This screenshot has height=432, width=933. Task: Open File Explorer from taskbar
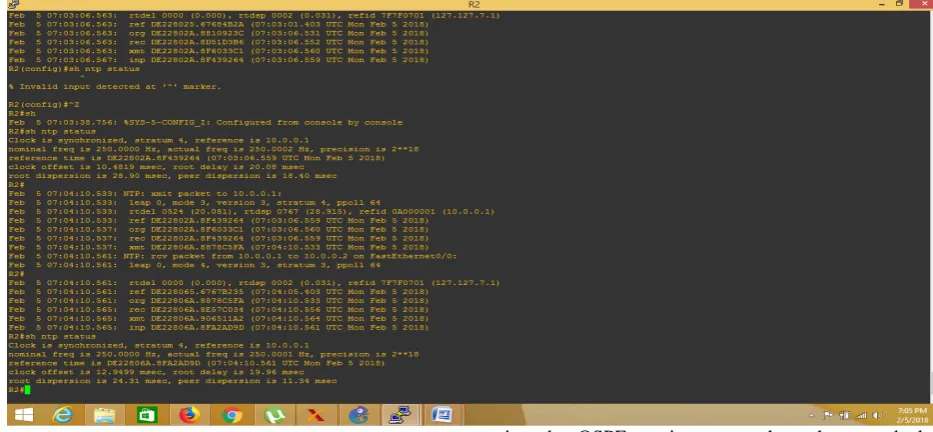point(104,415)
